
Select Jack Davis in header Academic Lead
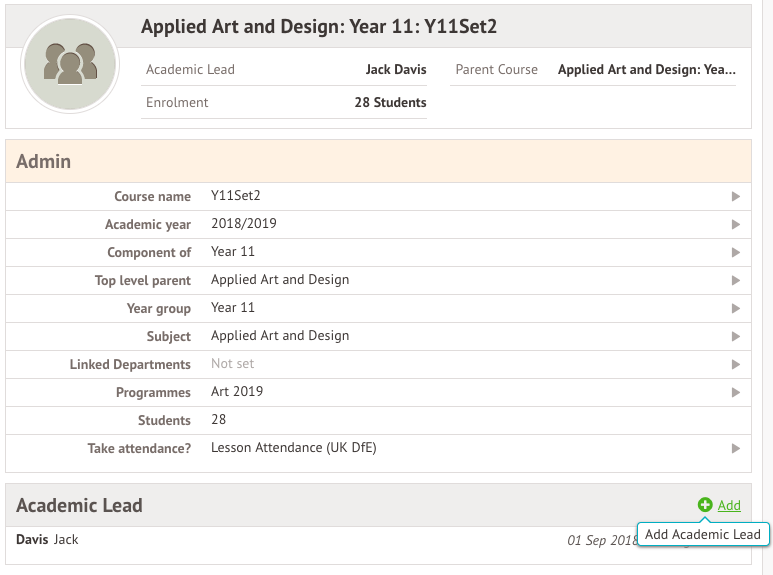click(396, 70)
